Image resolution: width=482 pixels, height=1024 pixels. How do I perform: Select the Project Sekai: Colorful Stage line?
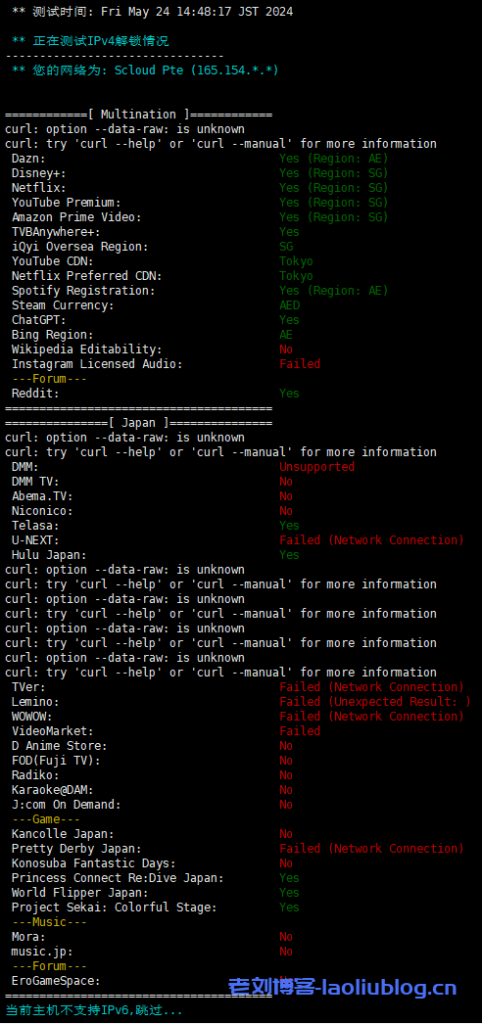click(x=155, y=908)
